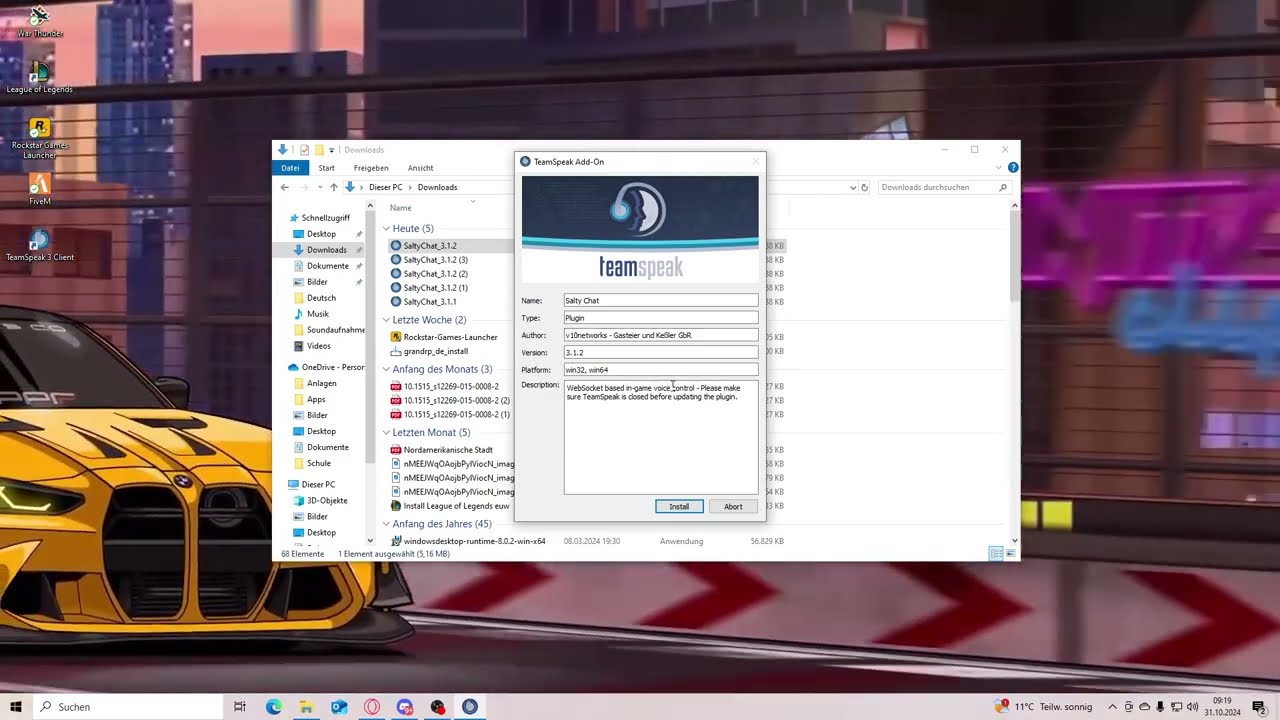
Task: Select 3D-Objekte under Dieser PC
Action: [326, 500]
